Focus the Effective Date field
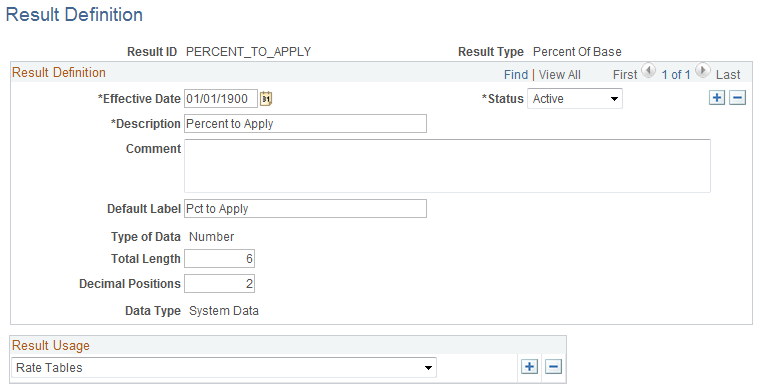762x392 pixels. 221,99
